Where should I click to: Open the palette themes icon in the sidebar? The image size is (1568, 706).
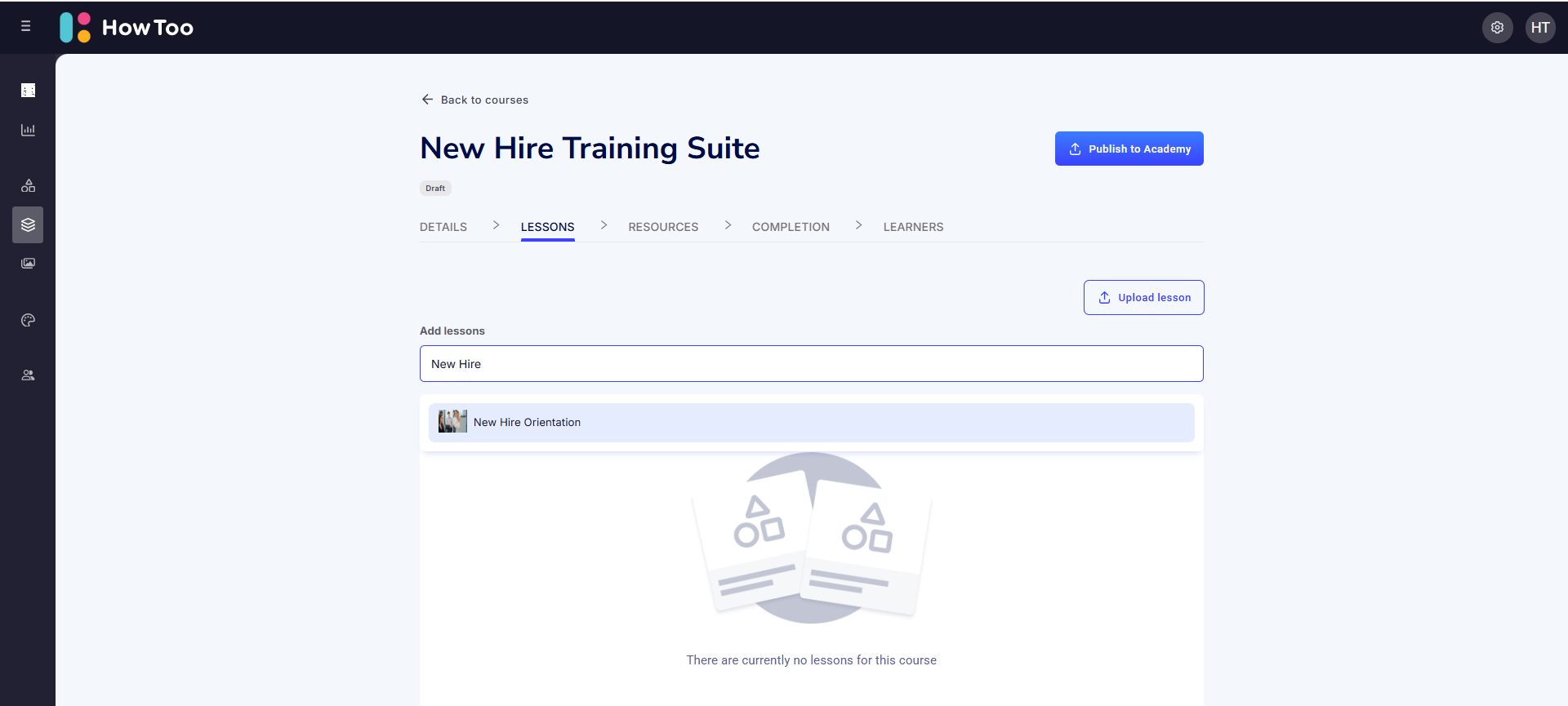point(28,321)
